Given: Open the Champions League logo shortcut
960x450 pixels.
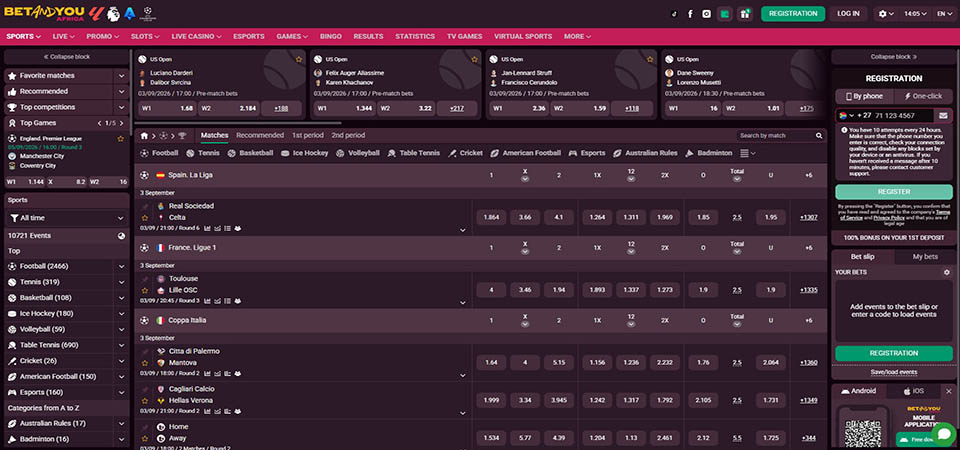Looking at the screenshot, I should [x=148, y=13].
